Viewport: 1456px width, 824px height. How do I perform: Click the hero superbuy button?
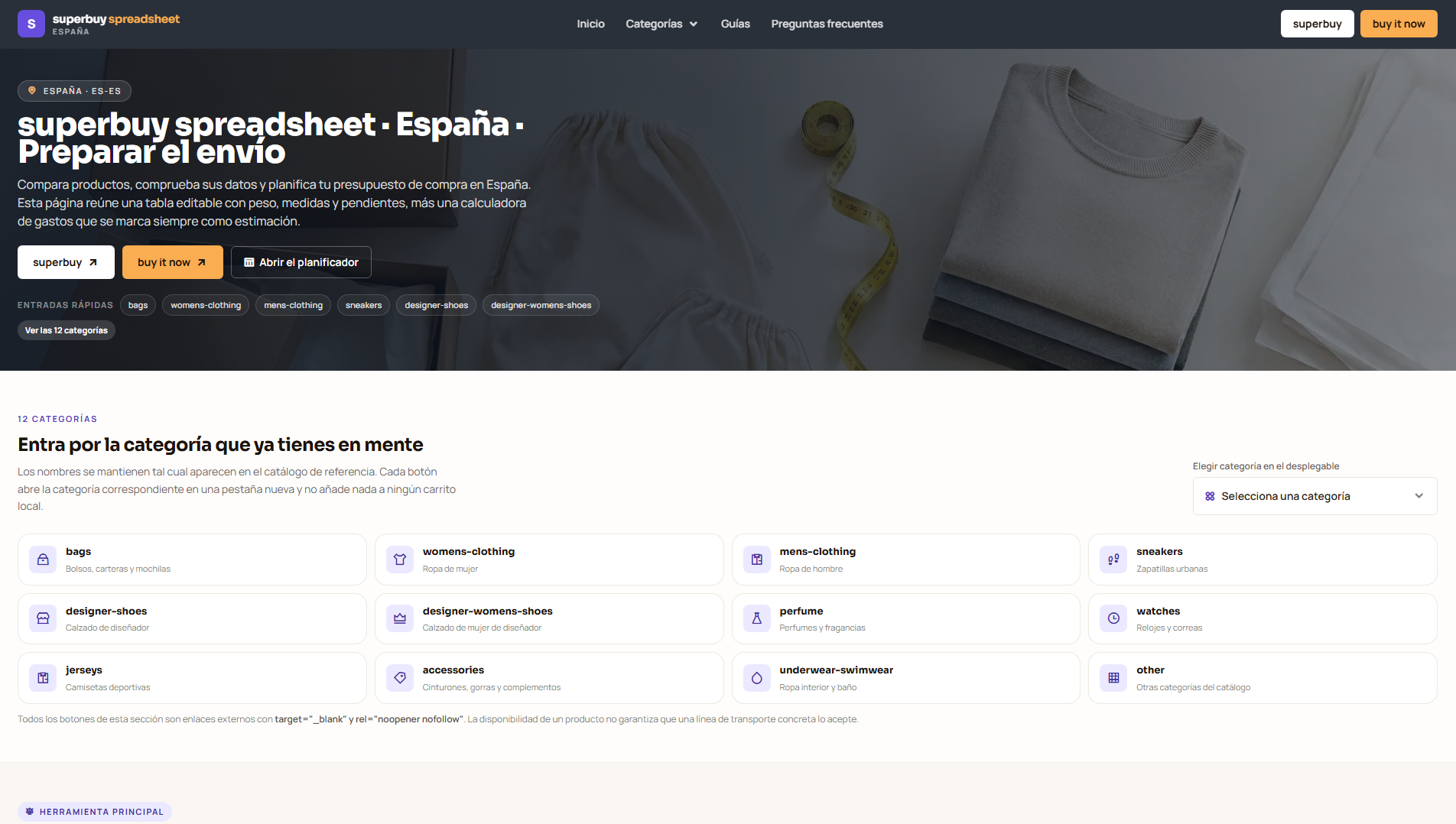tap(66, 262)
